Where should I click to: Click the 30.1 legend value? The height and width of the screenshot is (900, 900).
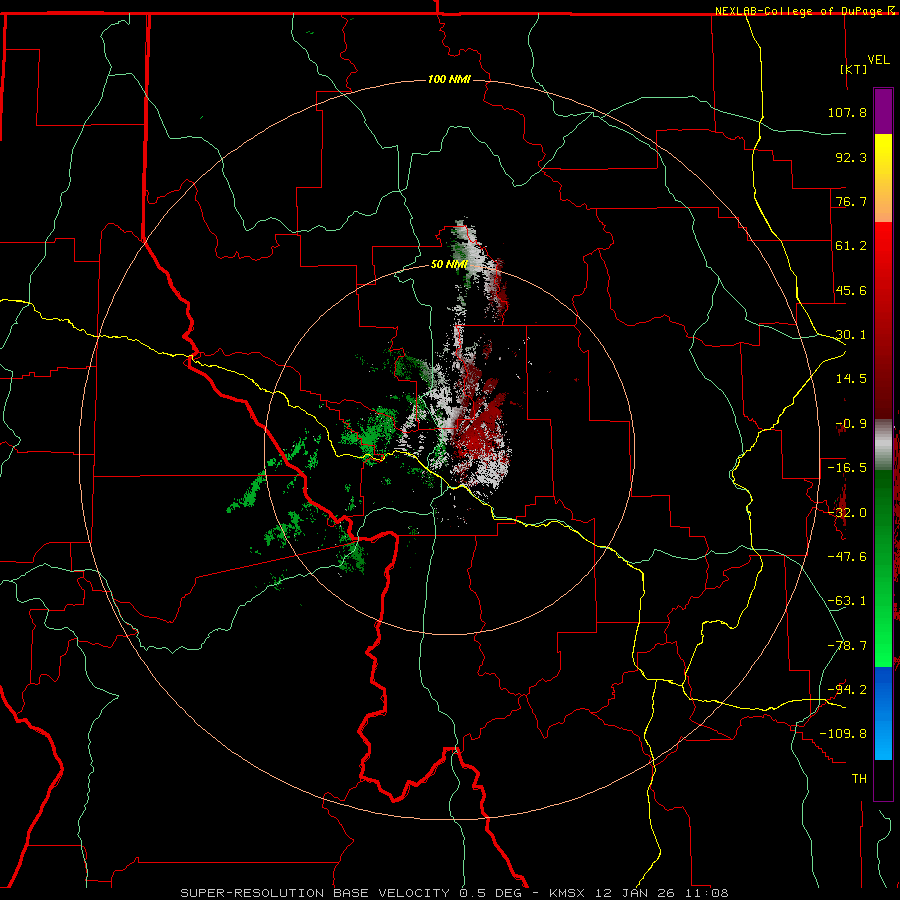coord(851,335)
